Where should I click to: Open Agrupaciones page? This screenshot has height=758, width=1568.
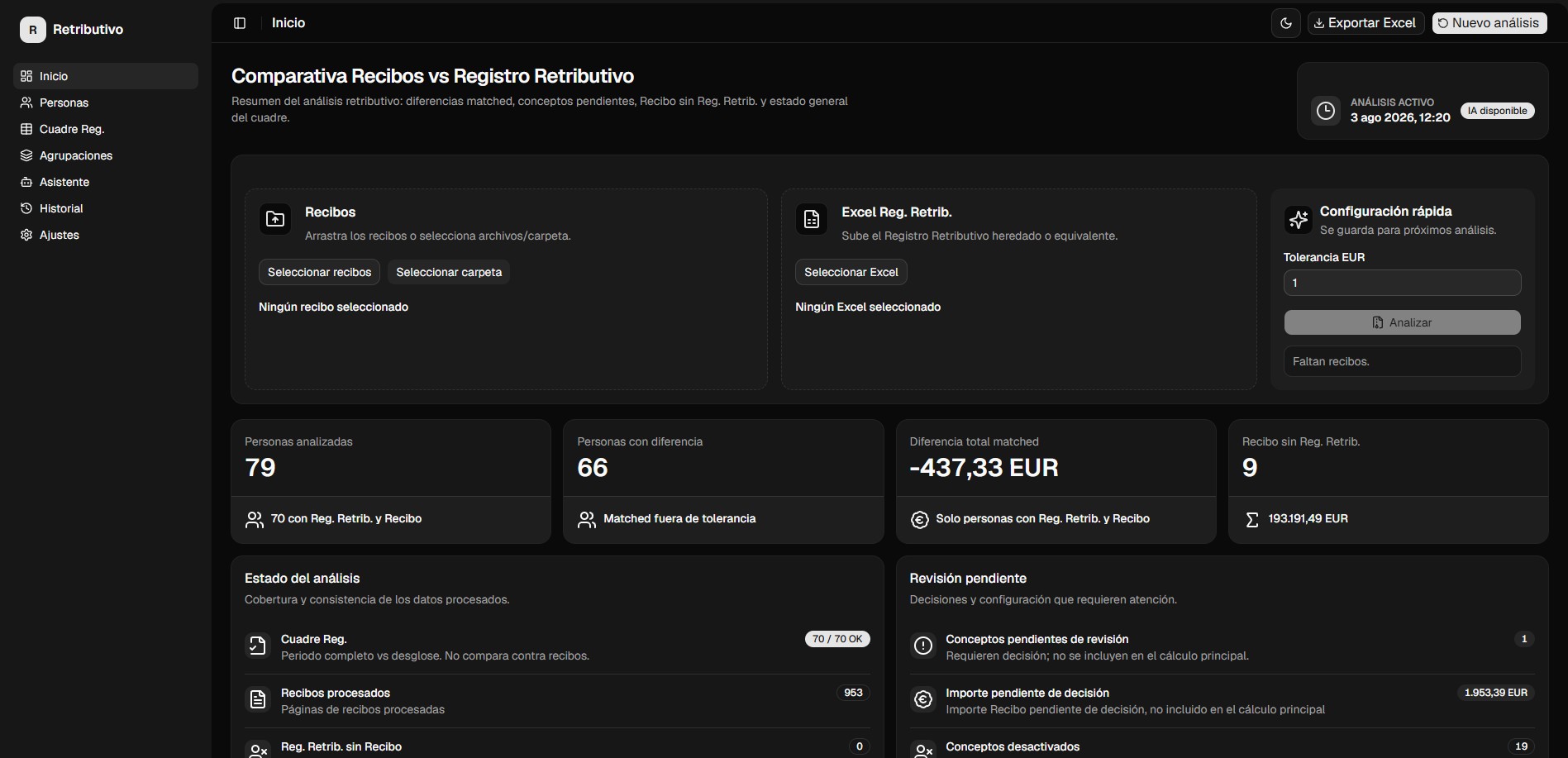(106, 155)
